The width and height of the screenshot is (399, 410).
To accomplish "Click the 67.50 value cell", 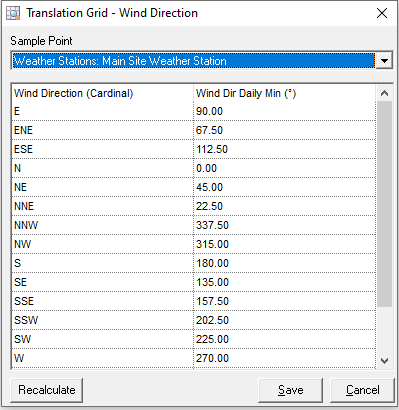I will (x=285, y=130).
